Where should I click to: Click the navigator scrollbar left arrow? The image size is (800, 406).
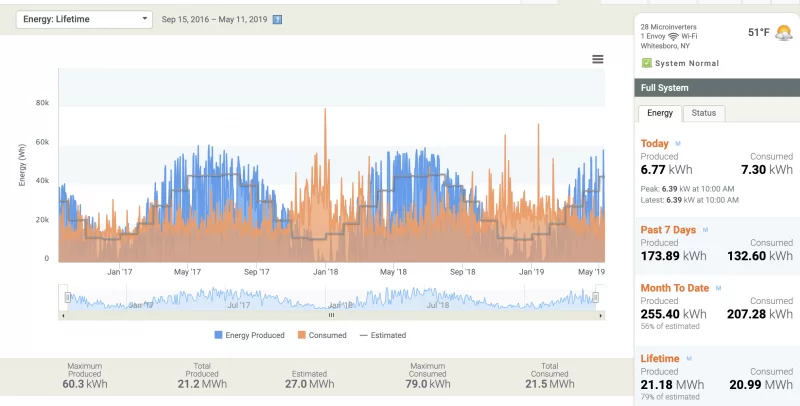tap(63, 315)
